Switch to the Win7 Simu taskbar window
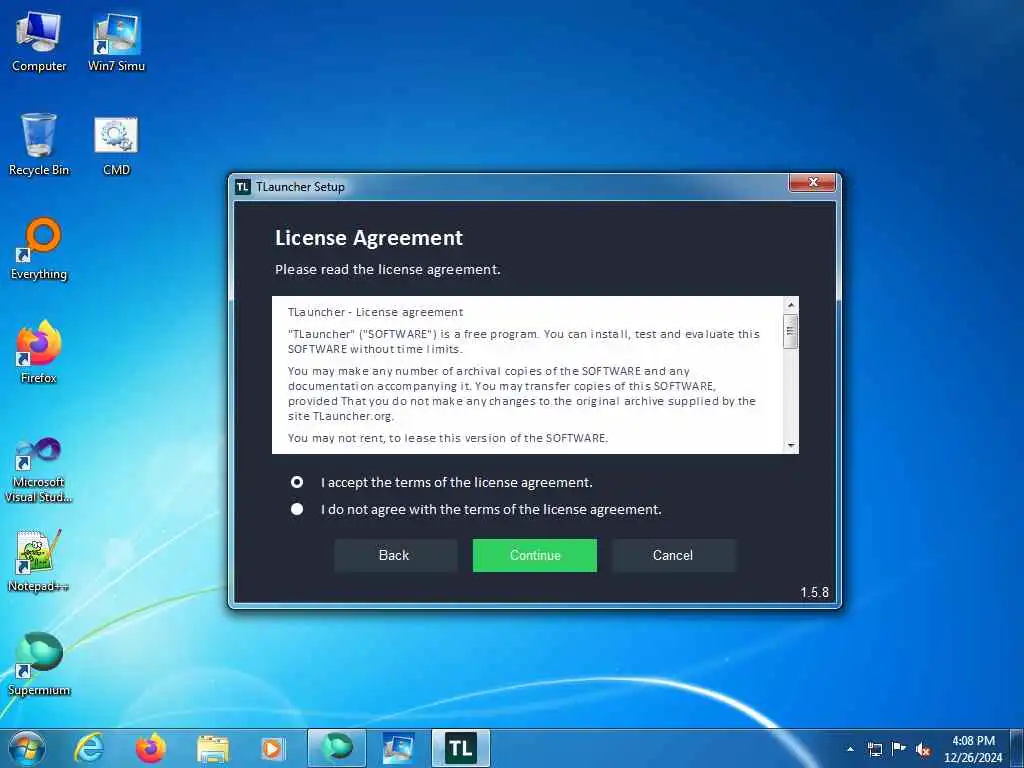1024x768 pixels. [x=398, y=748]
